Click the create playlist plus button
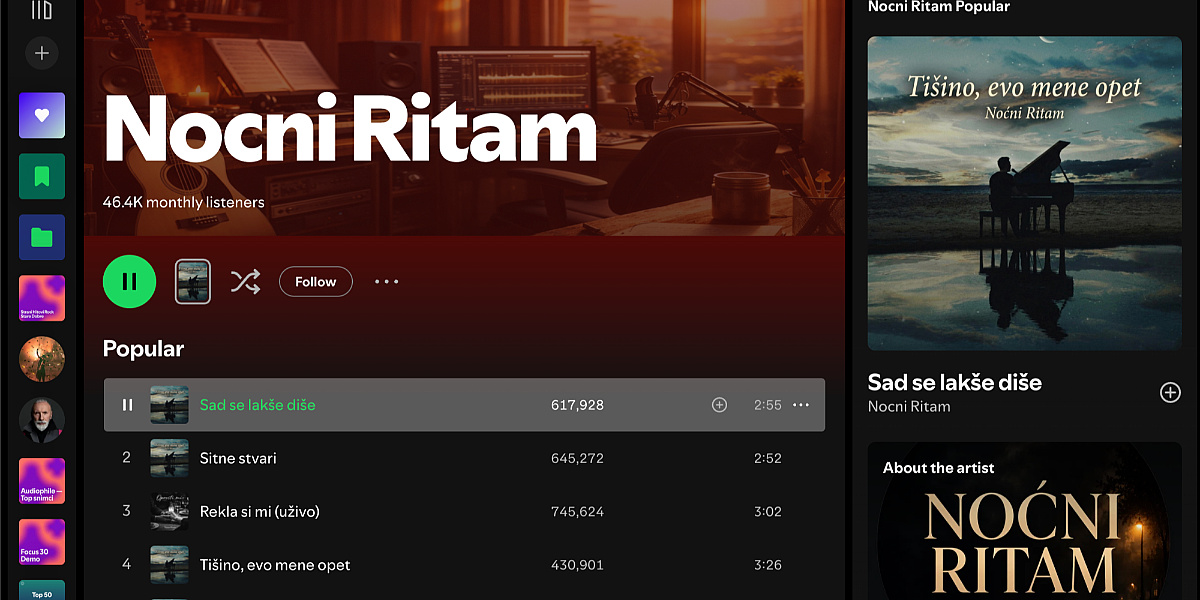Image resolution: width=1200 pixels, height=600 pixels. (x=42, y=53)
